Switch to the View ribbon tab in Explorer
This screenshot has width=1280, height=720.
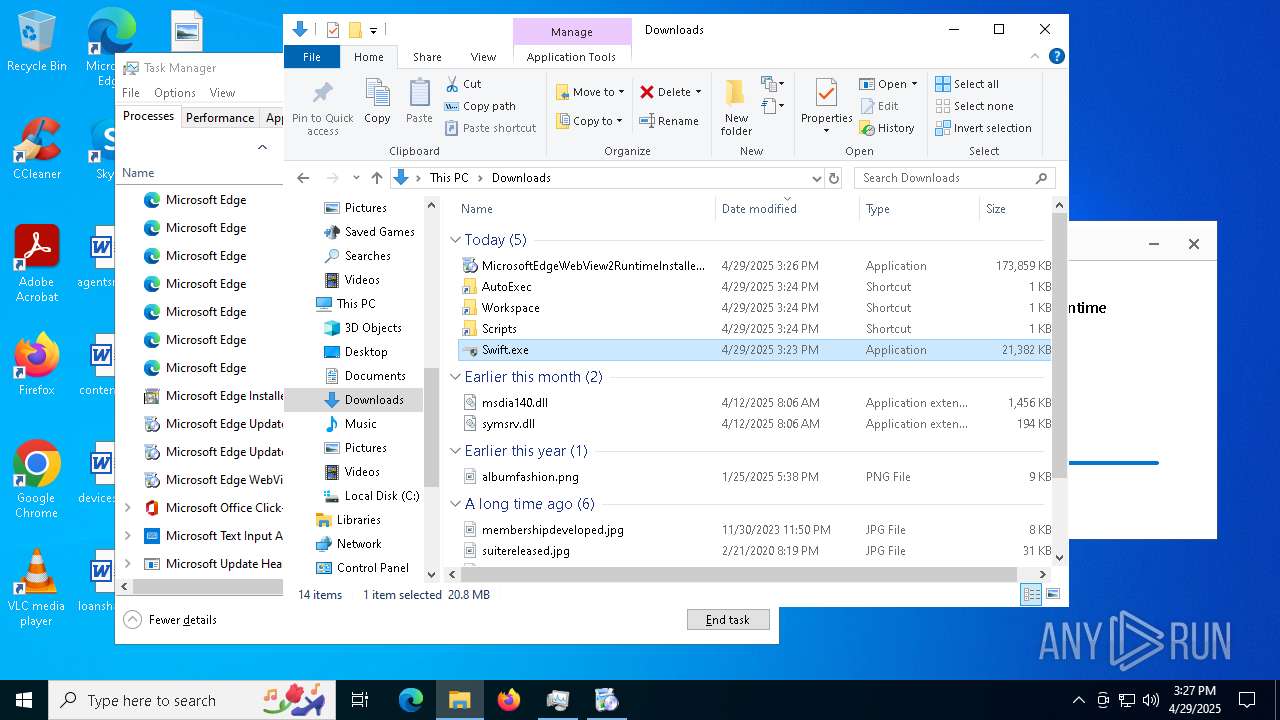click(x=483, y=57)
